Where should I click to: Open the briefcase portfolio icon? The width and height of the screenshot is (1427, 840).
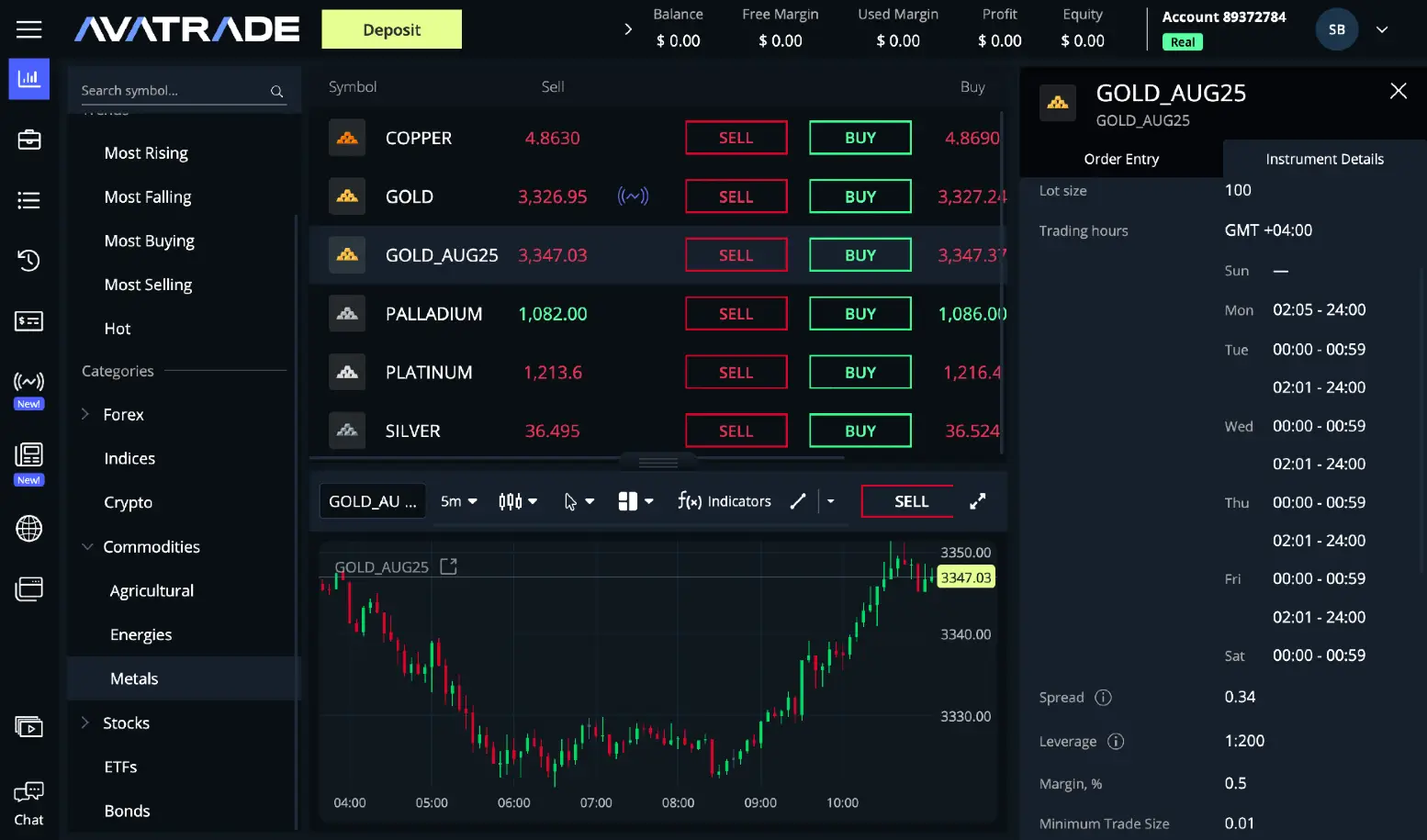(29, 140)
